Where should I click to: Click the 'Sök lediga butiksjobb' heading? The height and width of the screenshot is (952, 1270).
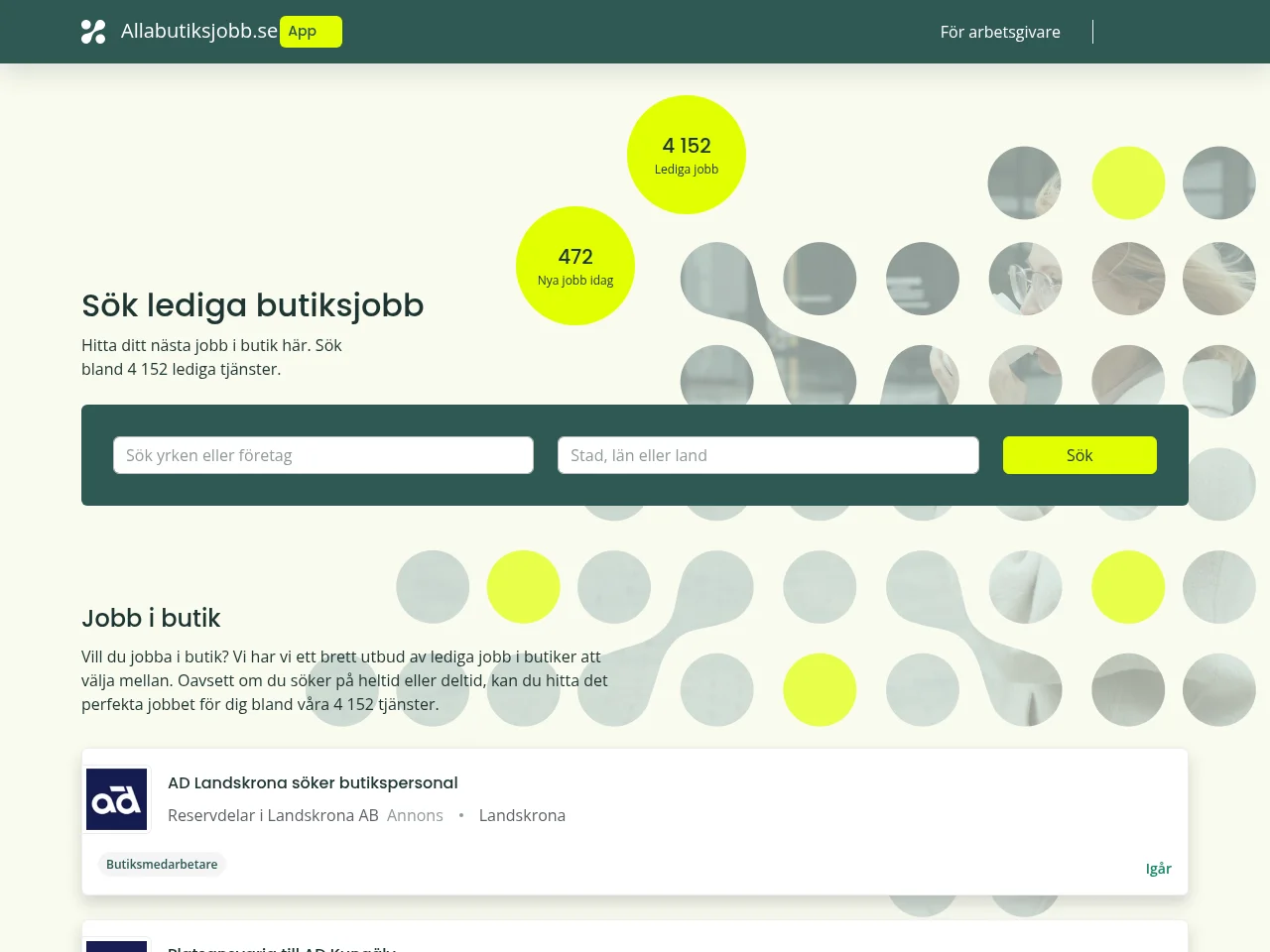(253, 305)
